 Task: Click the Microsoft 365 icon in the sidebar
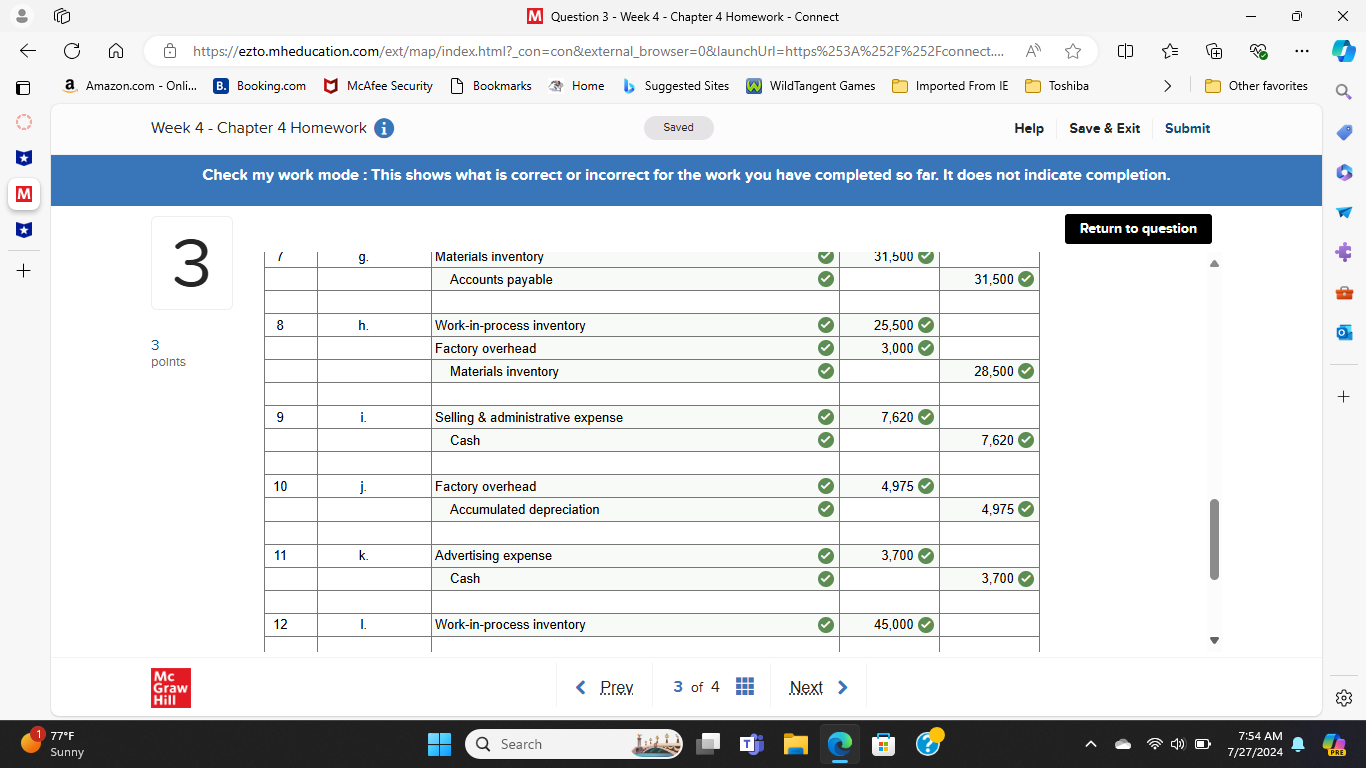(x=1343, y=172)
